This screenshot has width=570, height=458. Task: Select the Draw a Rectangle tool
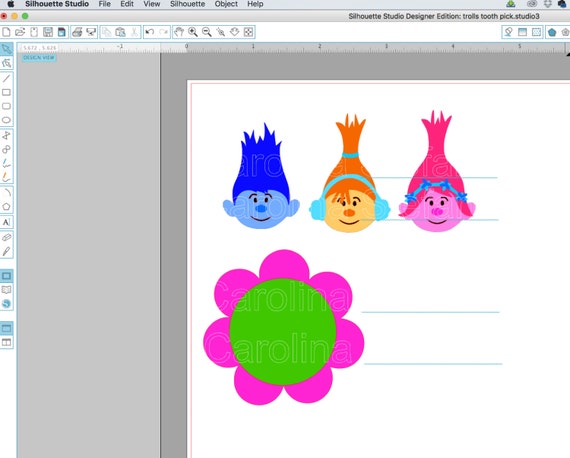7,92
